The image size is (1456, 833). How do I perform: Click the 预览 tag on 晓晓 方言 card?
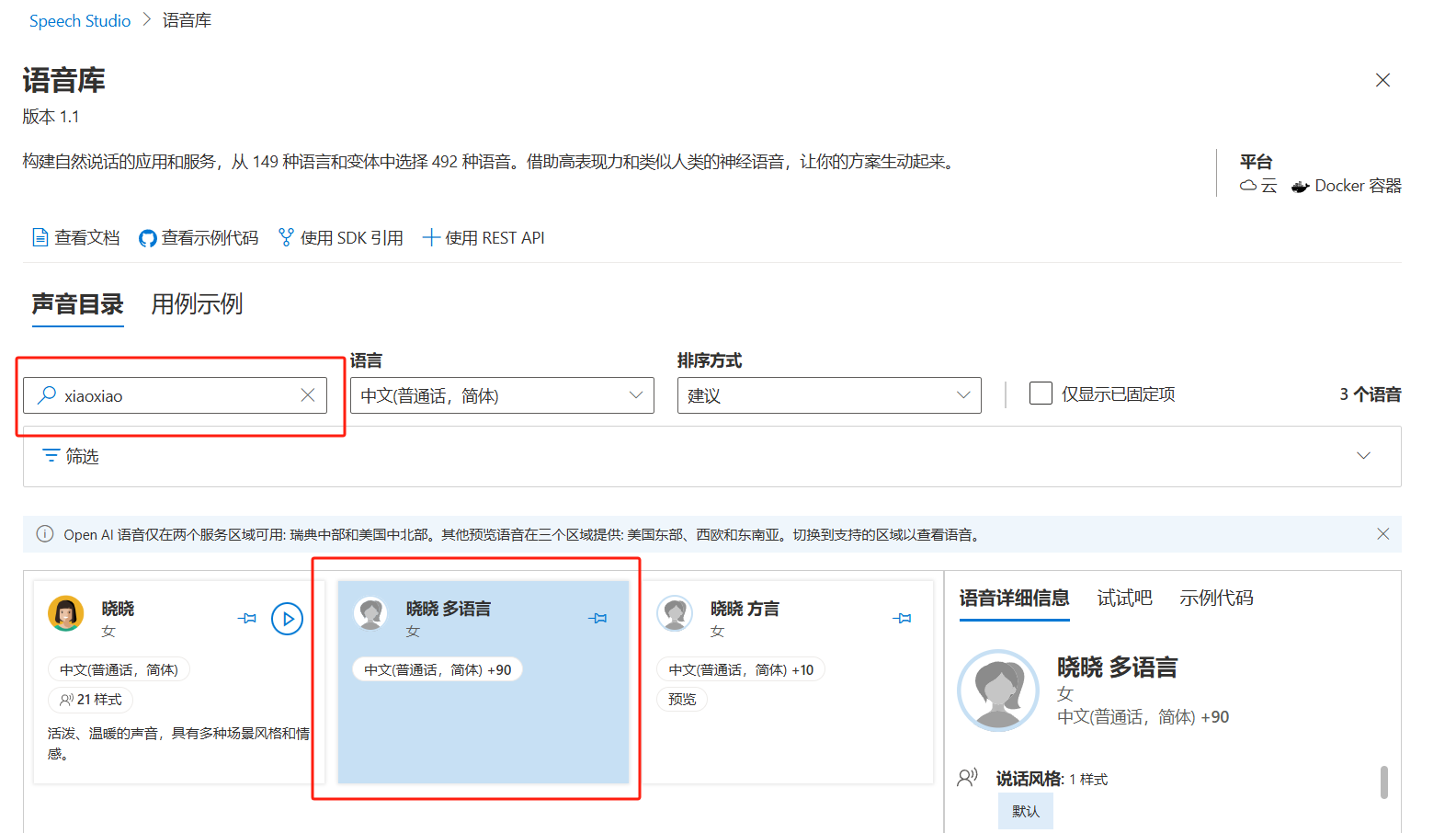pyautogui.click(x=682, y=699)
